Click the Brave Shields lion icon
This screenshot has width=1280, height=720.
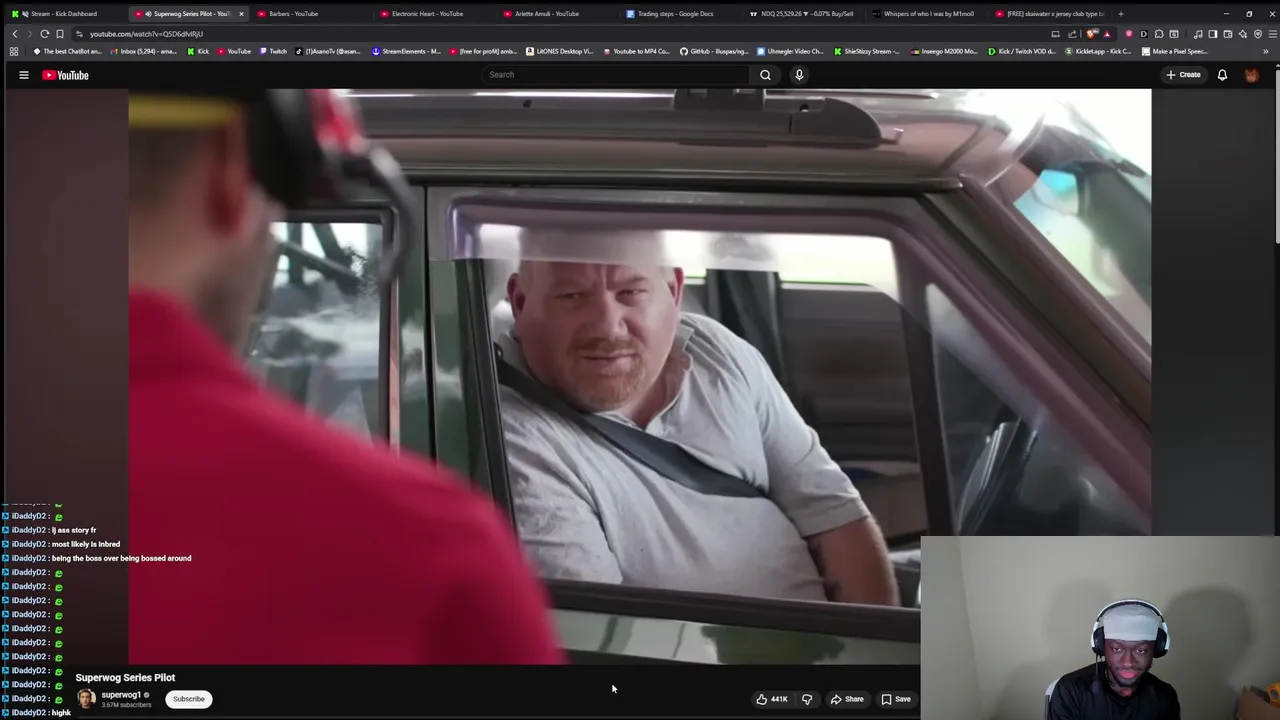pos(1090,34)
